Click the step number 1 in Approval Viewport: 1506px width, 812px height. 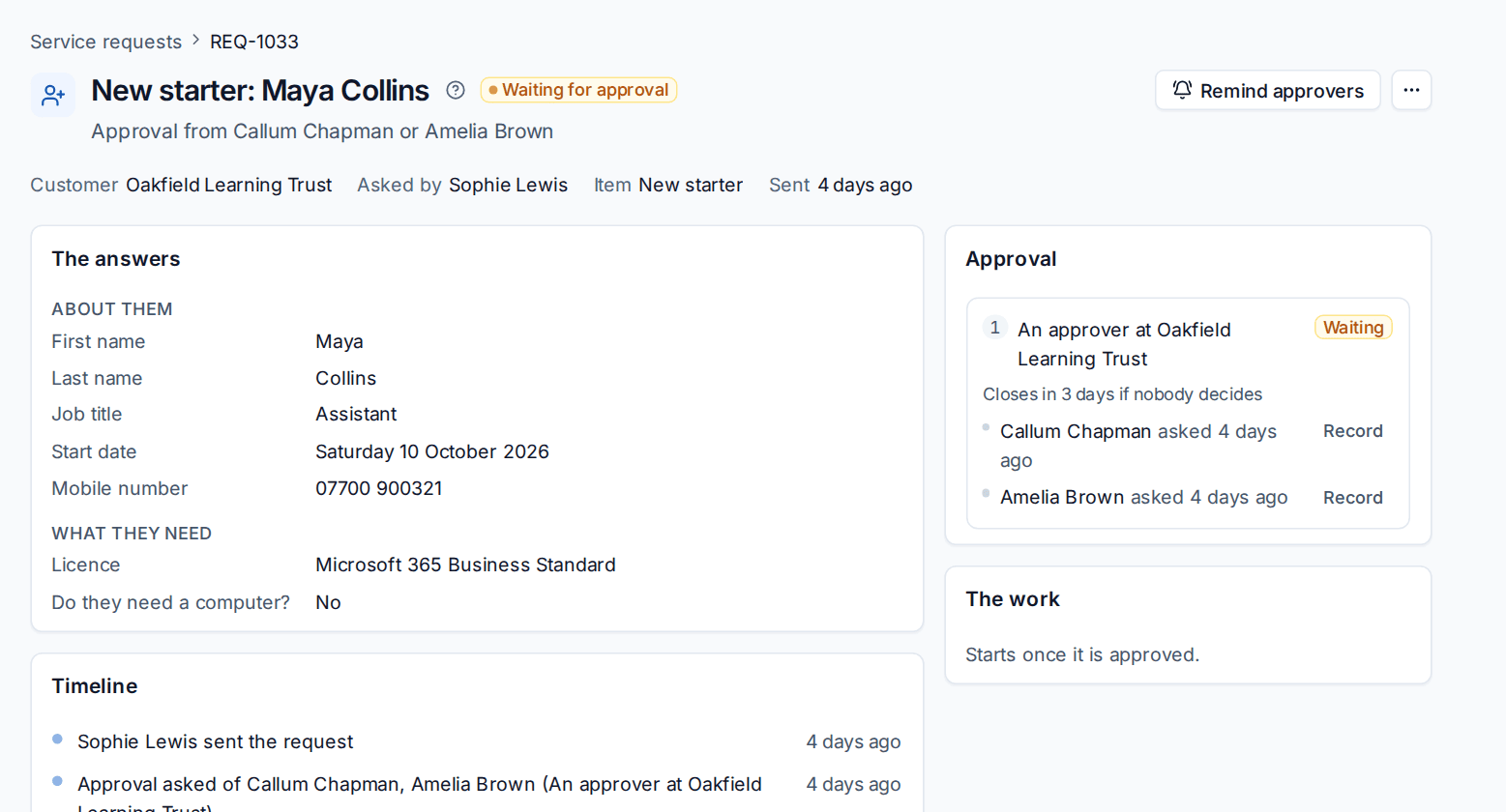[994, 328]
